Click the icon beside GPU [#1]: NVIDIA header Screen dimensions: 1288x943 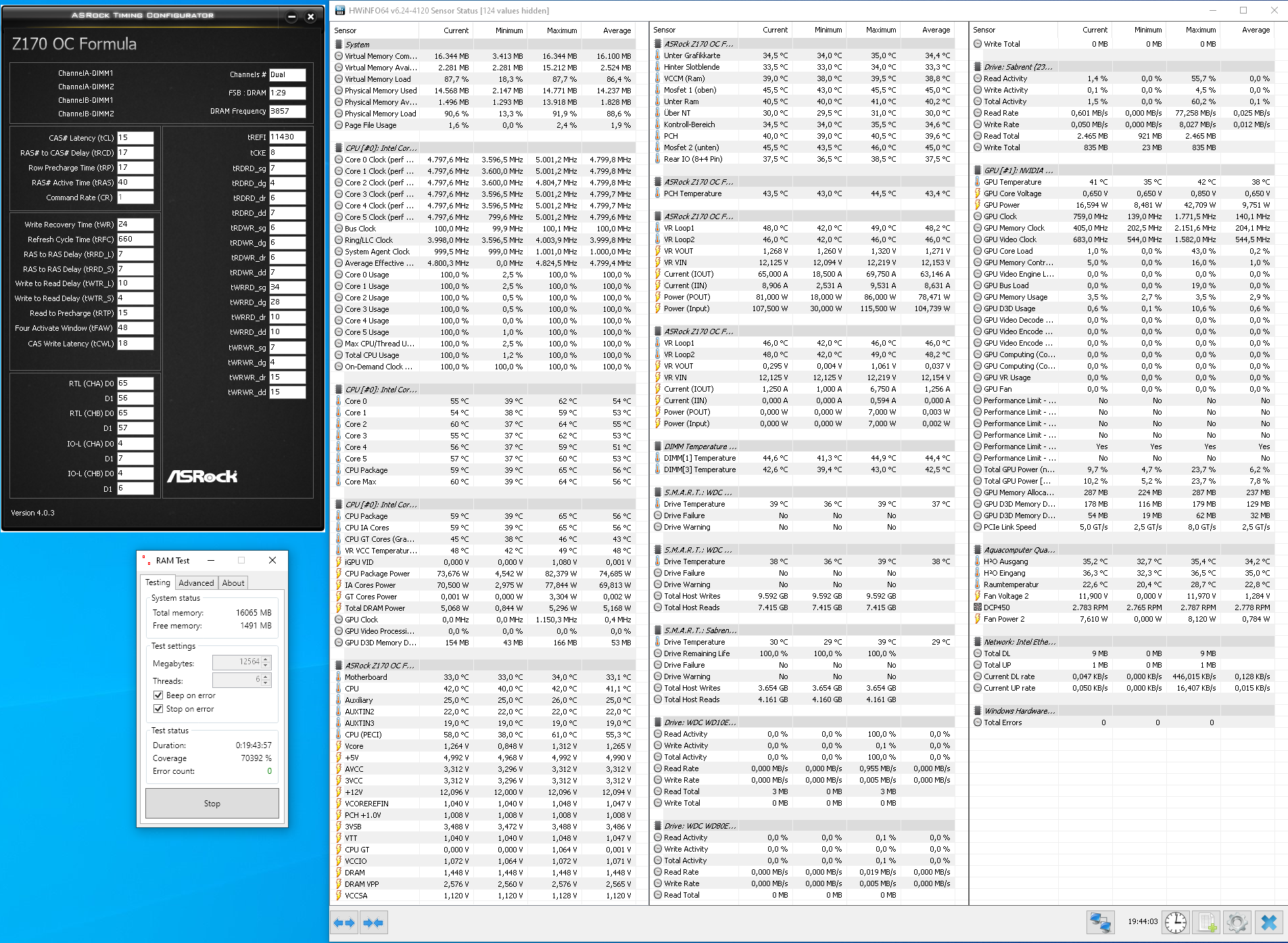(978, 170)
